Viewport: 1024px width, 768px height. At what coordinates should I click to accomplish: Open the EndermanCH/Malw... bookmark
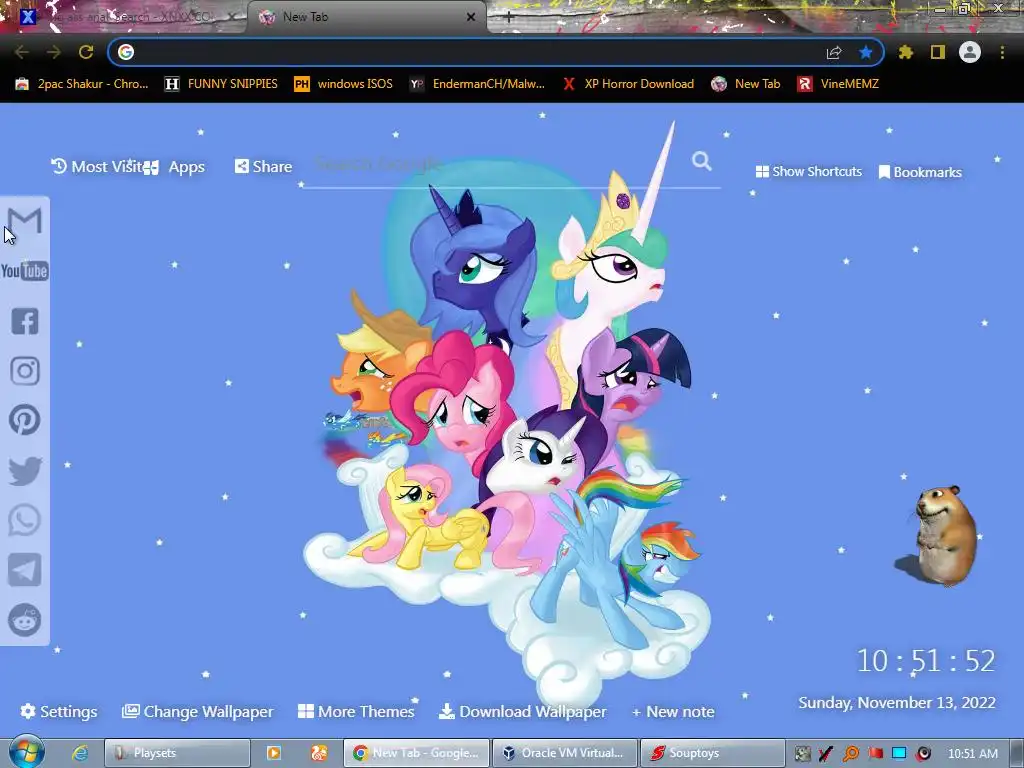tap(477, 84)
